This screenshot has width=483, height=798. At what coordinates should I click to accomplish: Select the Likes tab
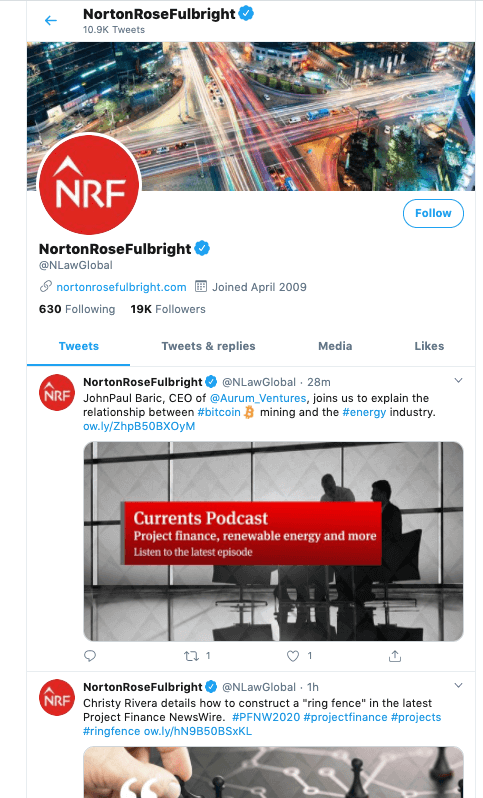[x=429, y=346]
